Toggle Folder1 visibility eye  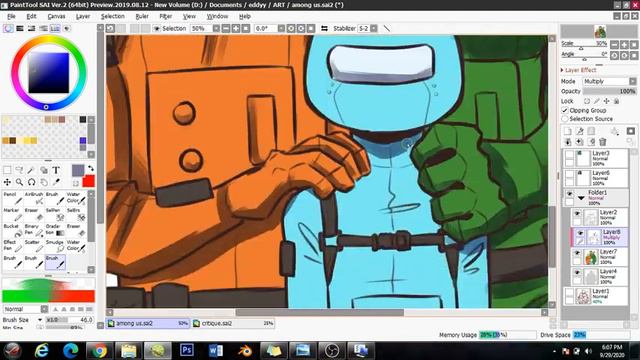tap(569, 194)
